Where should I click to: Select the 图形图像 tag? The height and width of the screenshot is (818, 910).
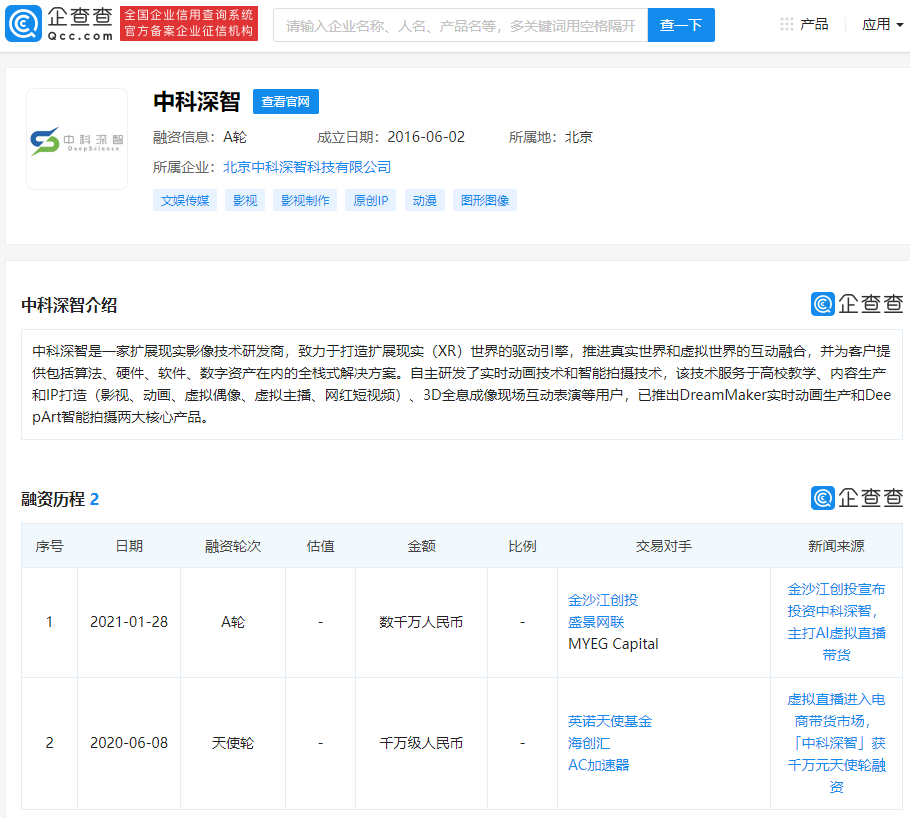click(x=485, y=200)
